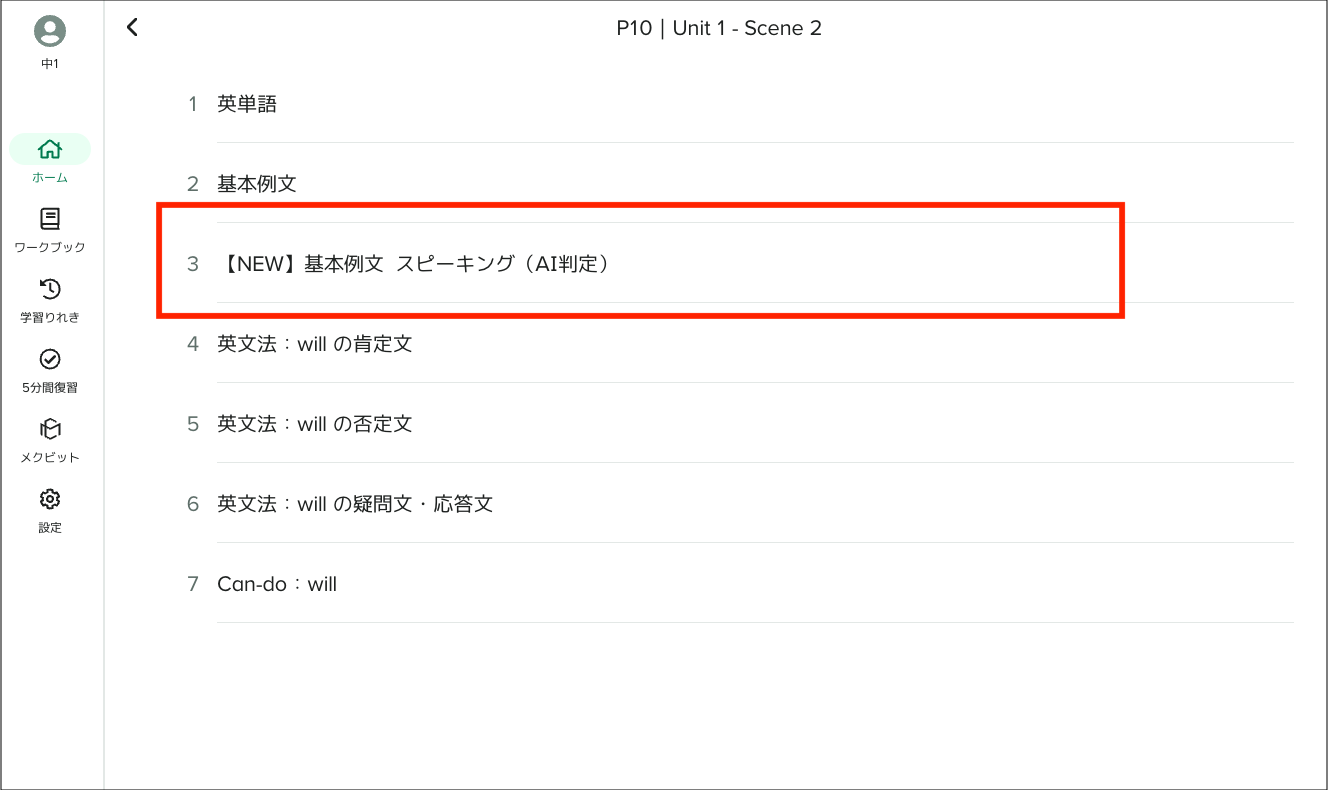Click the user profile avatar icon
1328x790 pixels.
(x=50, y=32)
